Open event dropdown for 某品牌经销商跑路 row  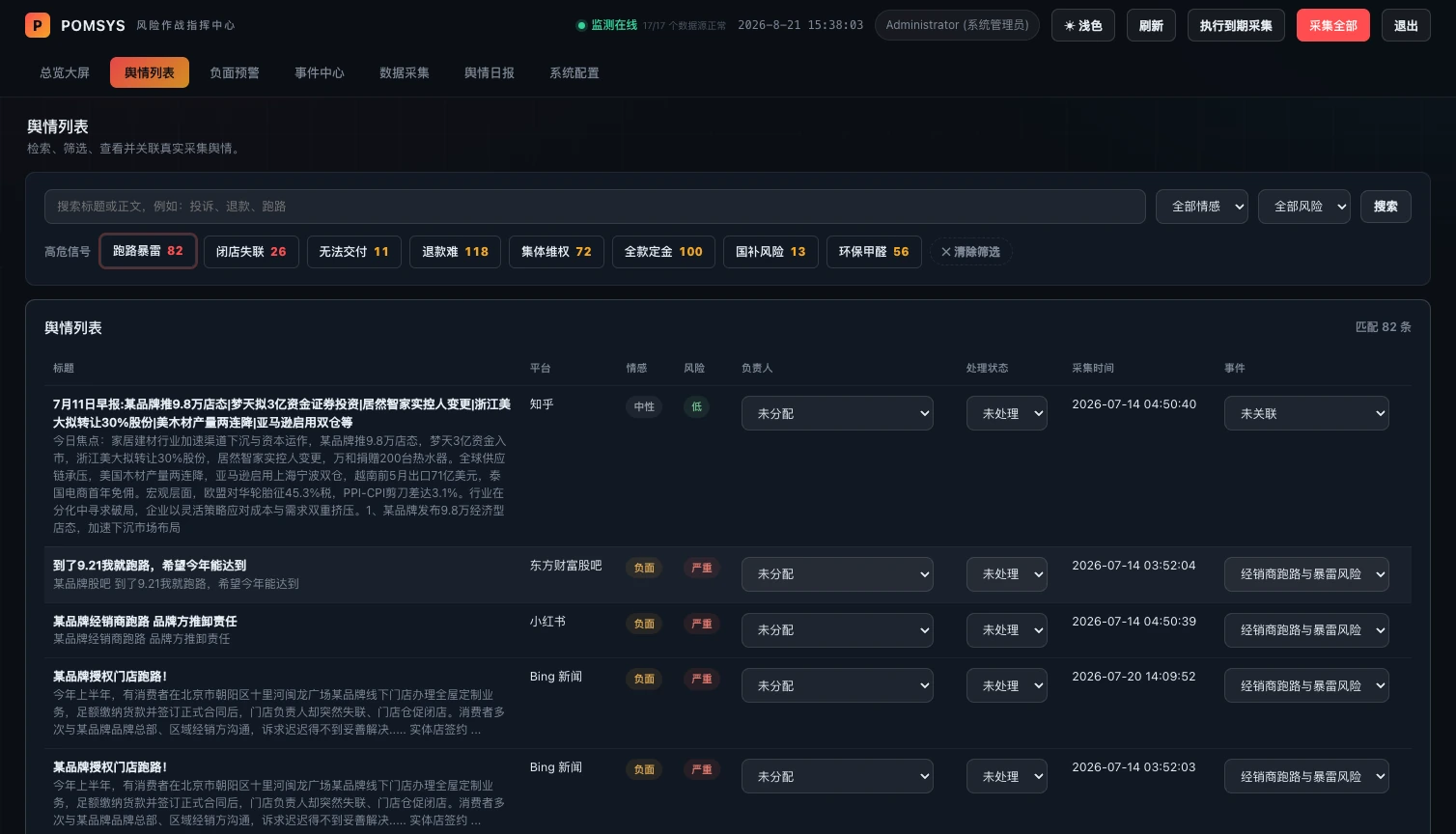[x=1306, y=630]
